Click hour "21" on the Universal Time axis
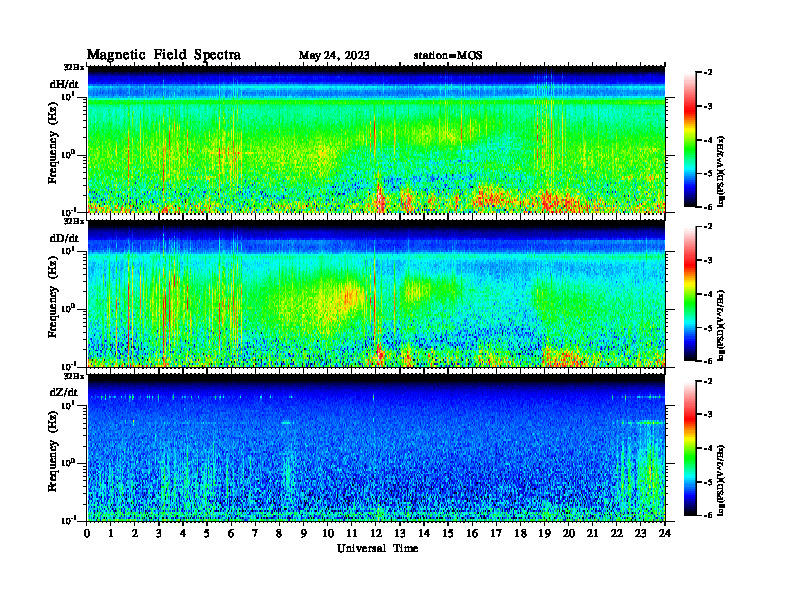Screen dimensions: 792x612 coord(592,533)
